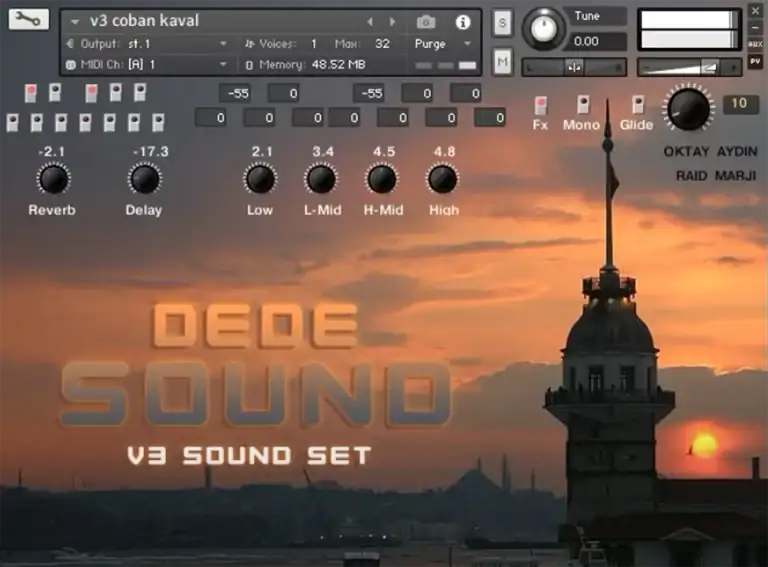Click the L-Mid EQ knob
The image size is (768, 567).
(x=321, y=179)
